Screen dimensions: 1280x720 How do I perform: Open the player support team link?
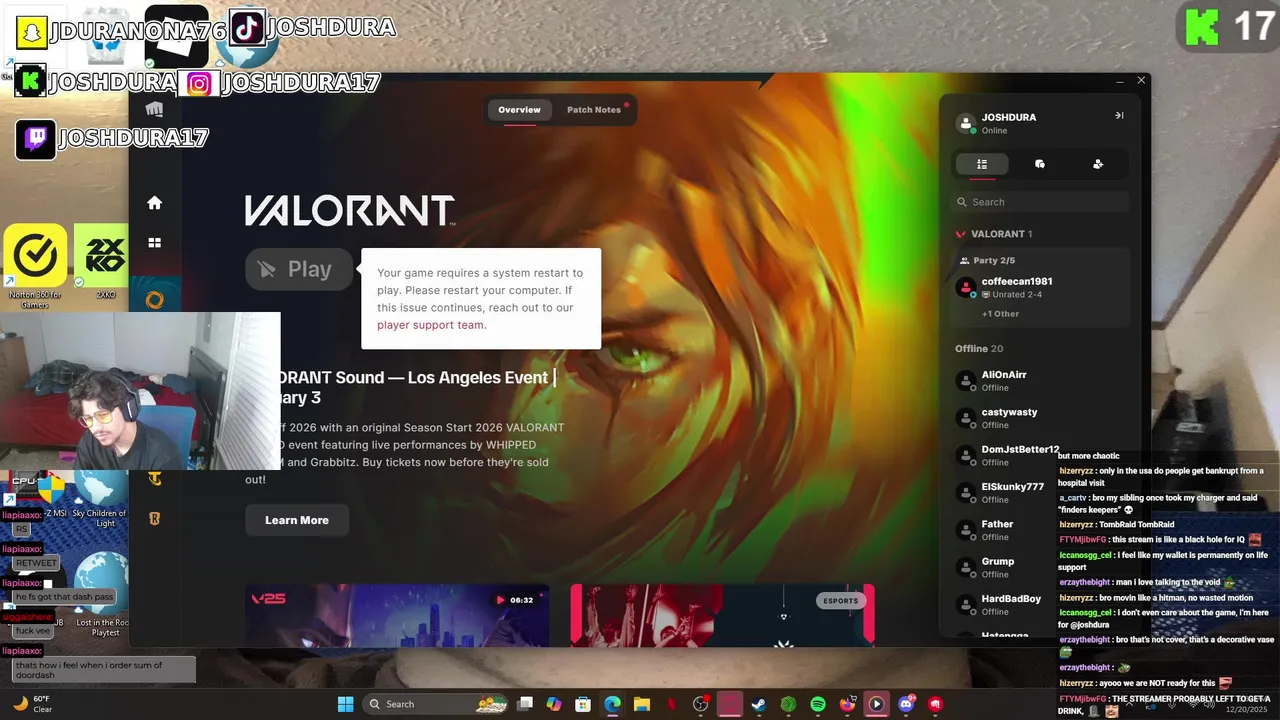(430, 325)
